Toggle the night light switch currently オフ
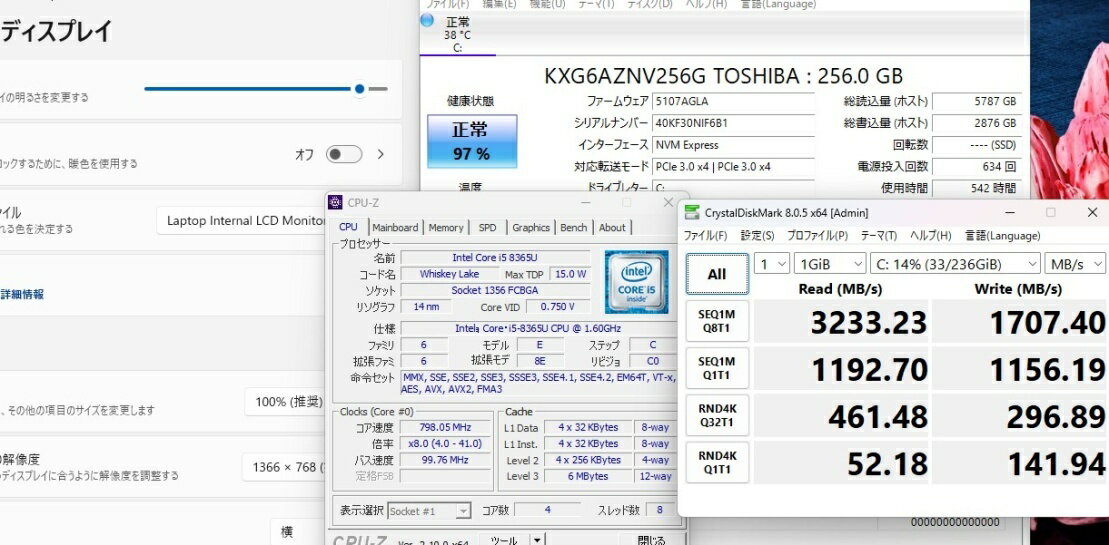The width and height of the screenshot is (1109, 545). click(343, 154)
